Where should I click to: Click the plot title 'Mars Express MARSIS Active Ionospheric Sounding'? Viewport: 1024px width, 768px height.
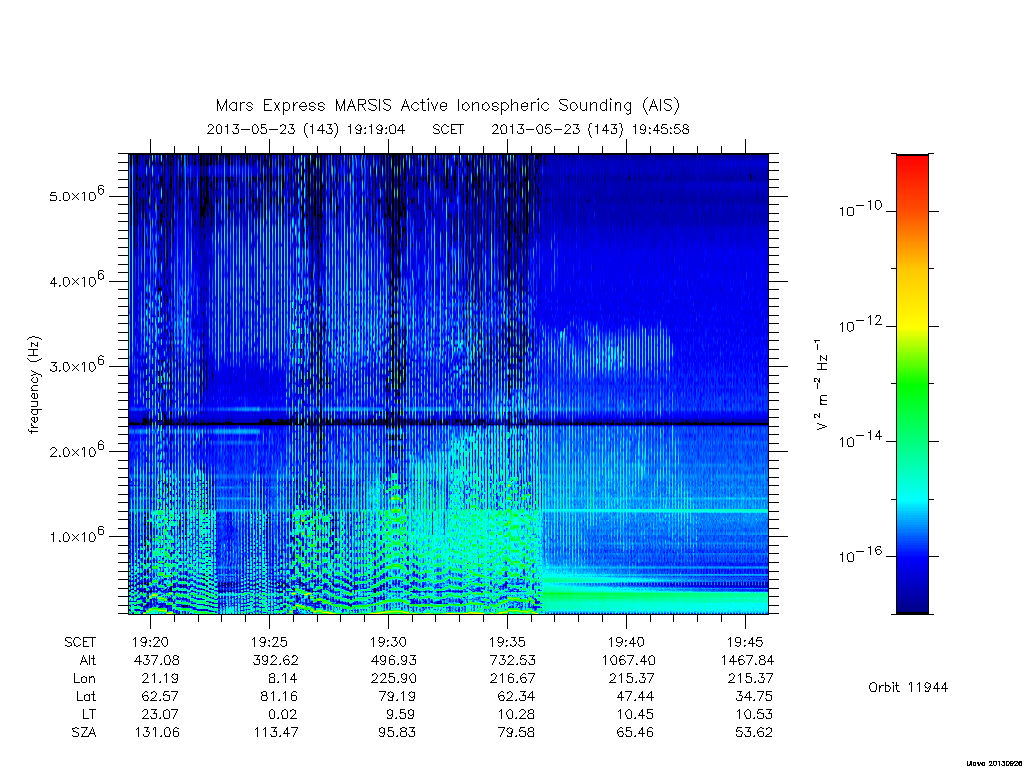(424, 105)
